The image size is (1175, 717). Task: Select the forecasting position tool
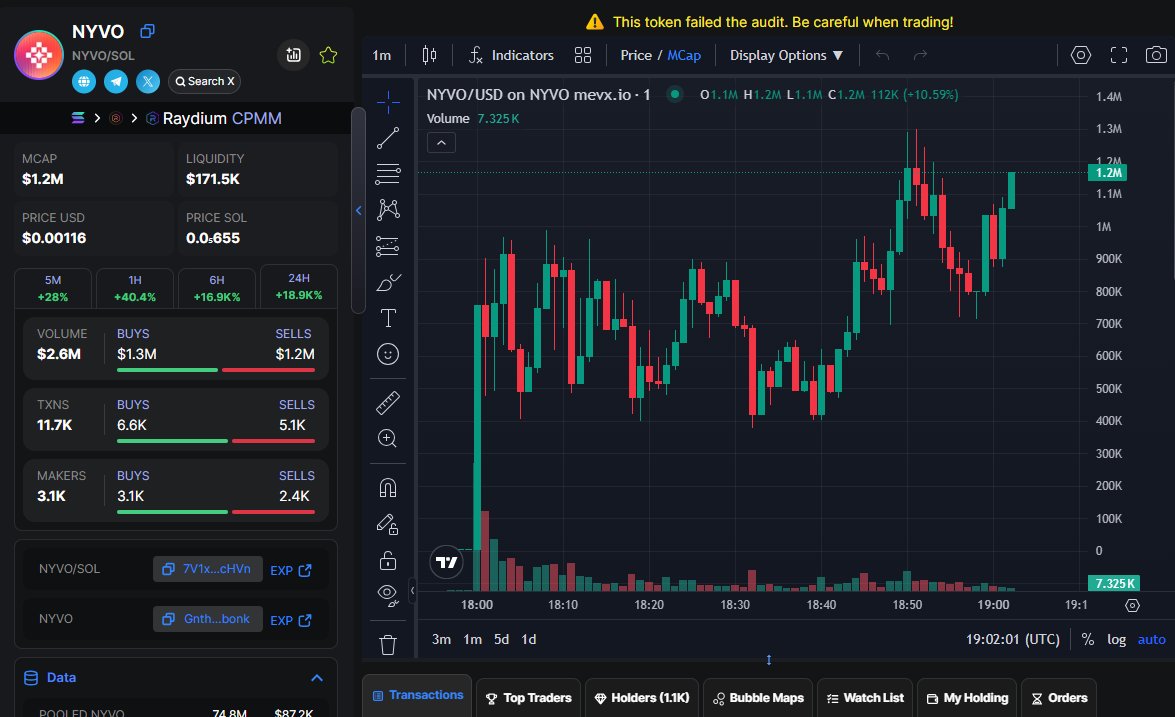pyautogui.click(x=387, y=246)
